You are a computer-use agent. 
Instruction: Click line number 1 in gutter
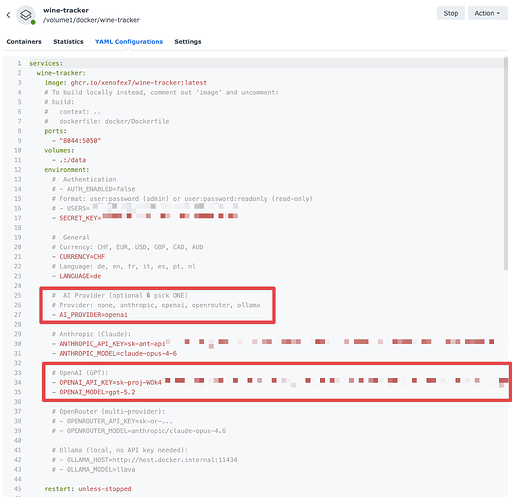(19, 63)
